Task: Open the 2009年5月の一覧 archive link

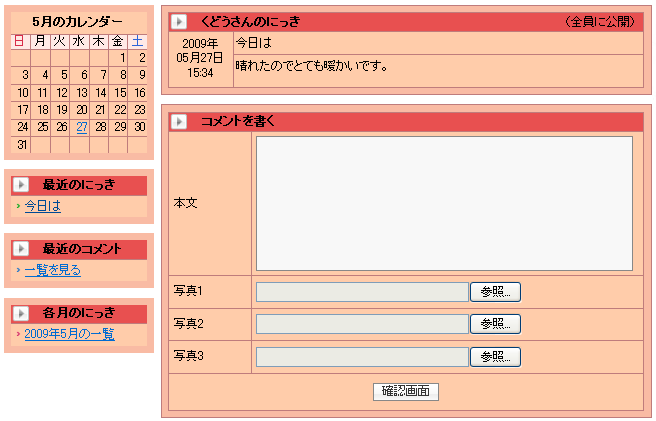Action: [x=69, y=334]
